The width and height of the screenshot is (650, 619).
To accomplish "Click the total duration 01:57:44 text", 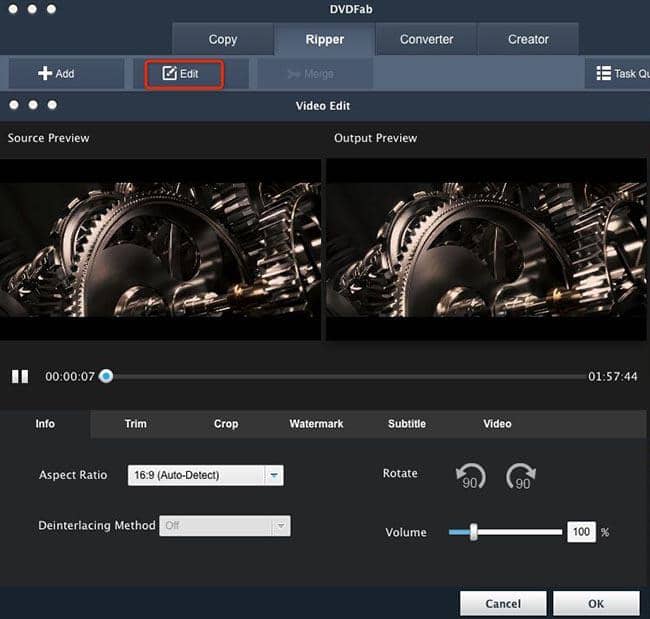I will coord(613,376).
